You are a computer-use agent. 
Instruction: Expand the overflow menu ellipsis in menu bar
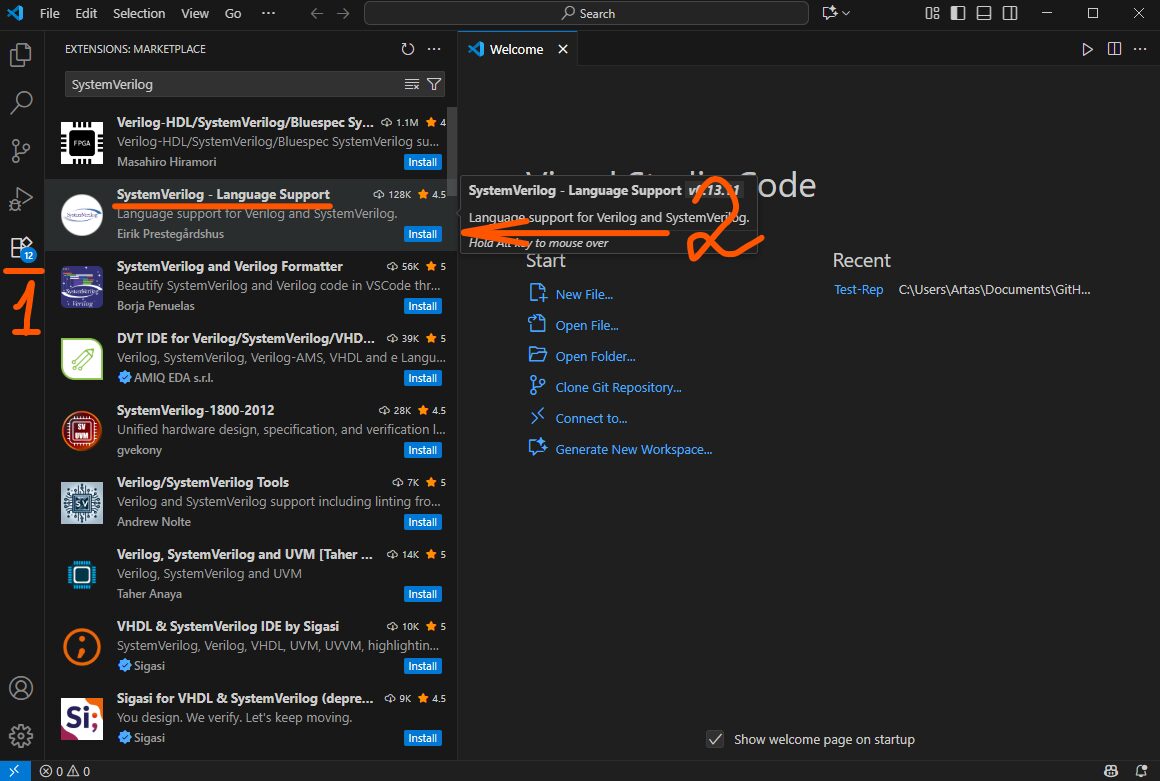(x=269, y=13)
